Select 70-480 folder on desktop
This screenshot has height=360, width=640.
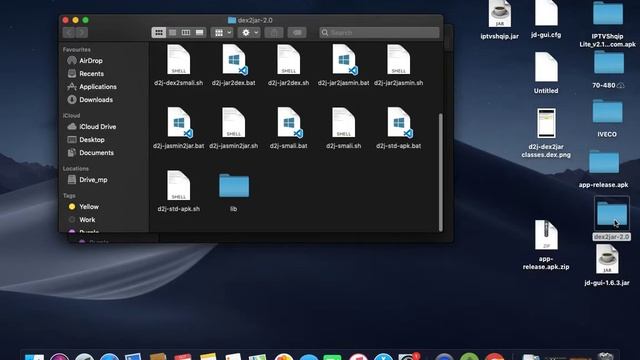click(608, 69)
